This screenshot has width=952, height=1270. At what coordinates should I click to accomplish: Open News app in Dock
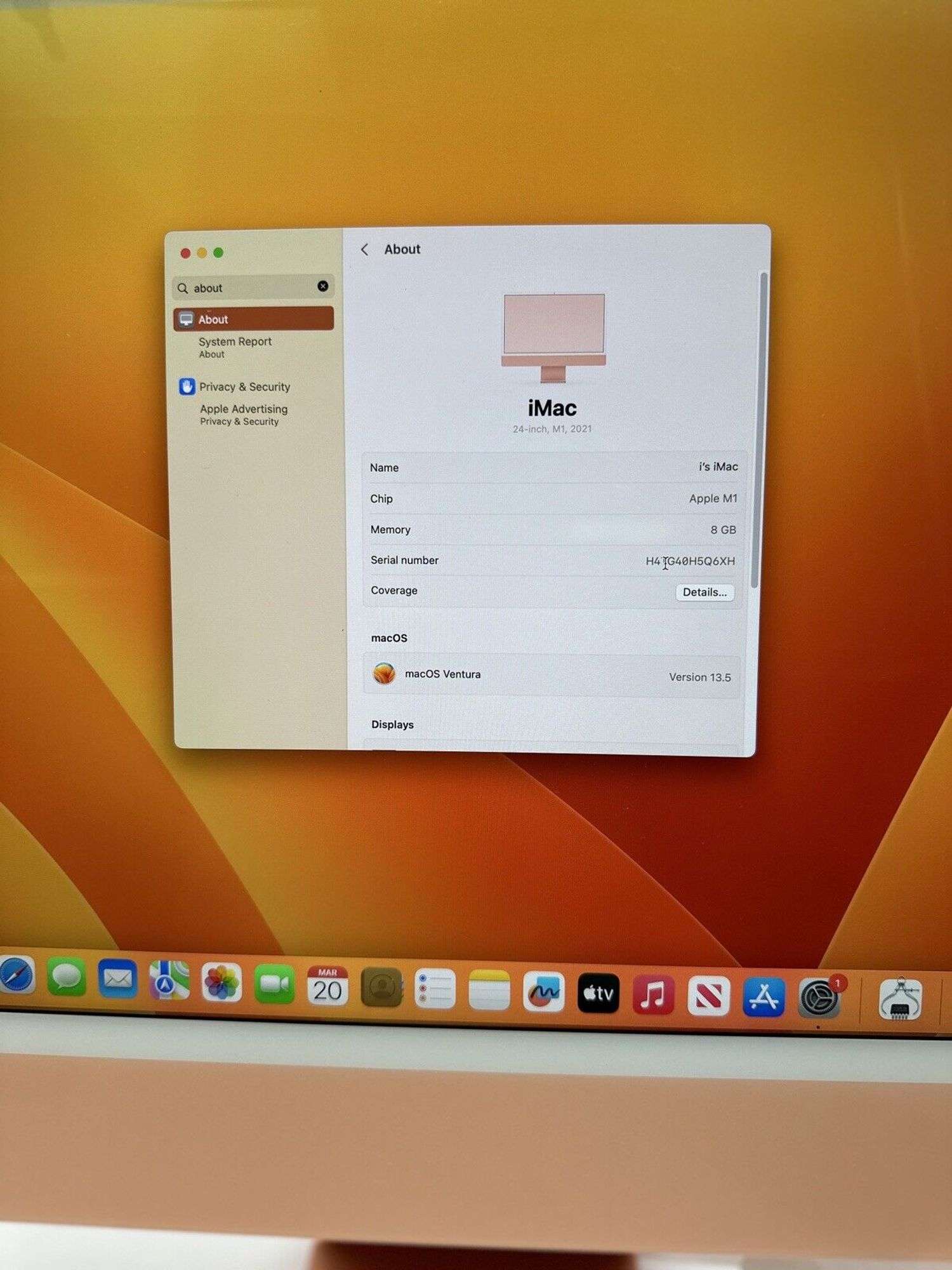(708, 996)
